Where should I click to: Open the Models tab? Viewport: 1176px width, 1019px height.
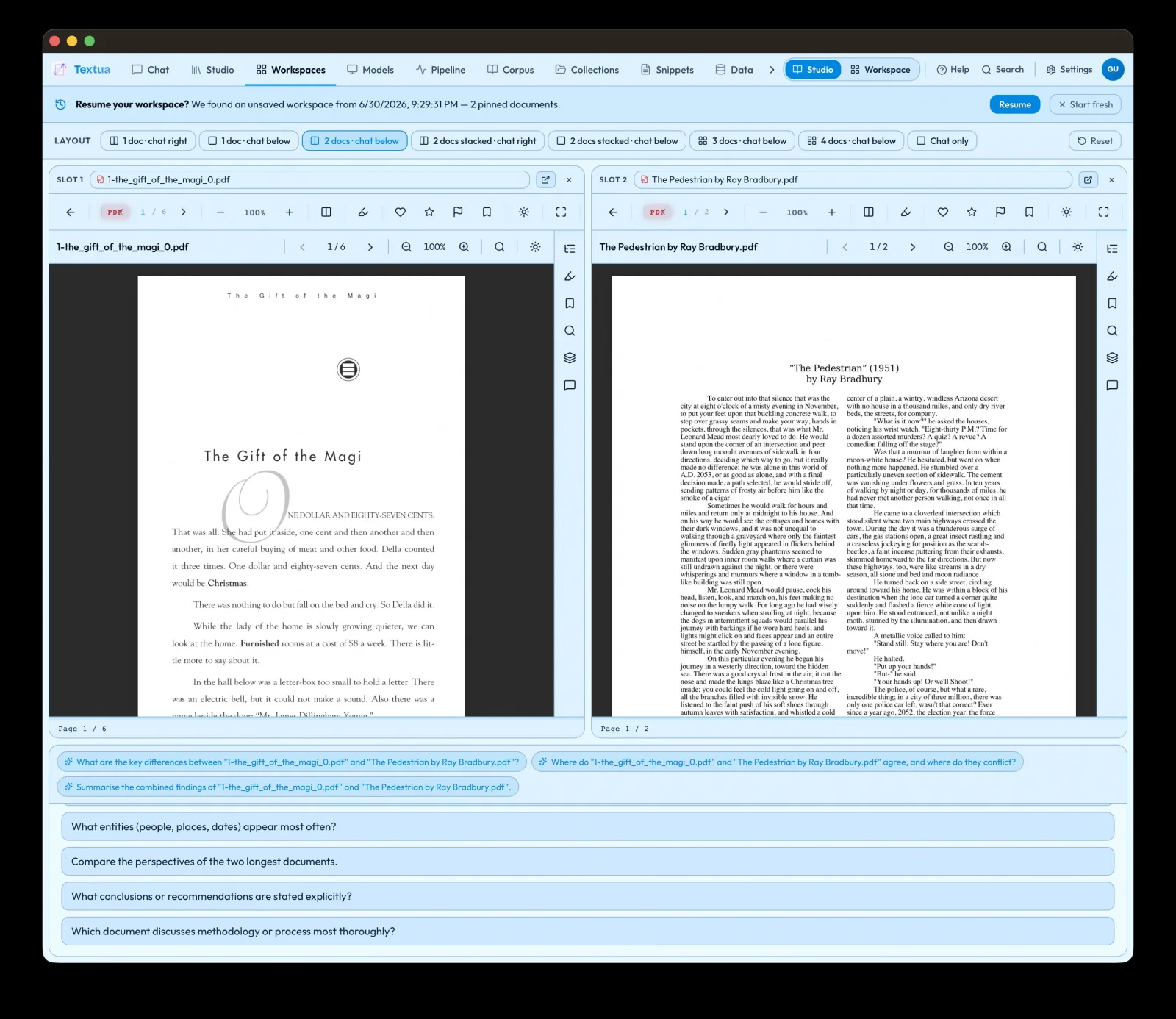point(370,70)
